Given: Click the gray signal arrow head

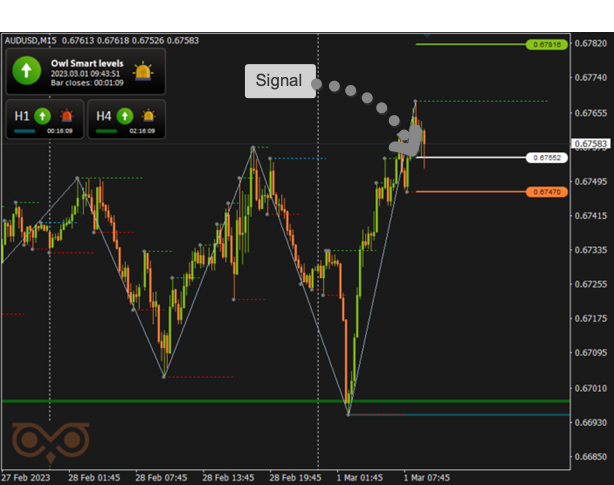Looking at the screenshot, I should 410,142.
